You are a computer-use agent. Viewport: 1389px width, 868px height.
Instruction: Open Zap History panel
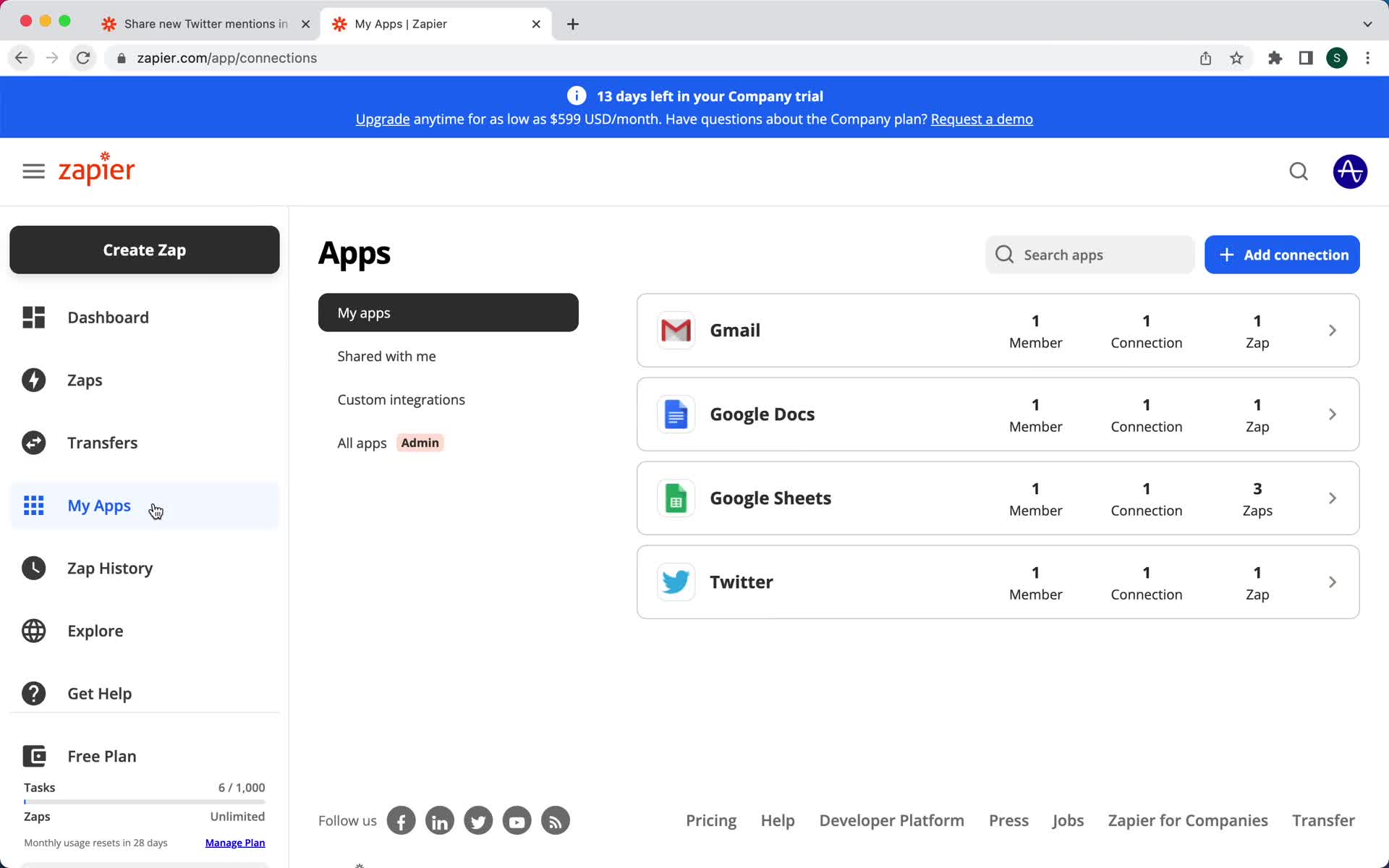110,567
